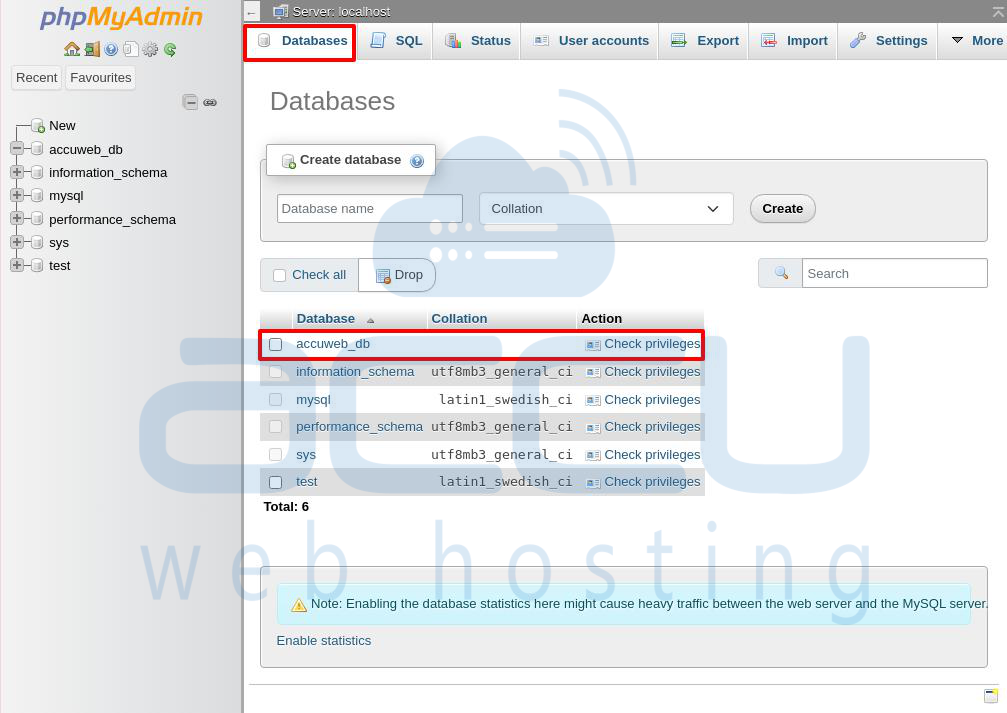1007x713 pixels.
Task: Open the phpMyAdmin documentation help icon
Action: tap(111, 49)
